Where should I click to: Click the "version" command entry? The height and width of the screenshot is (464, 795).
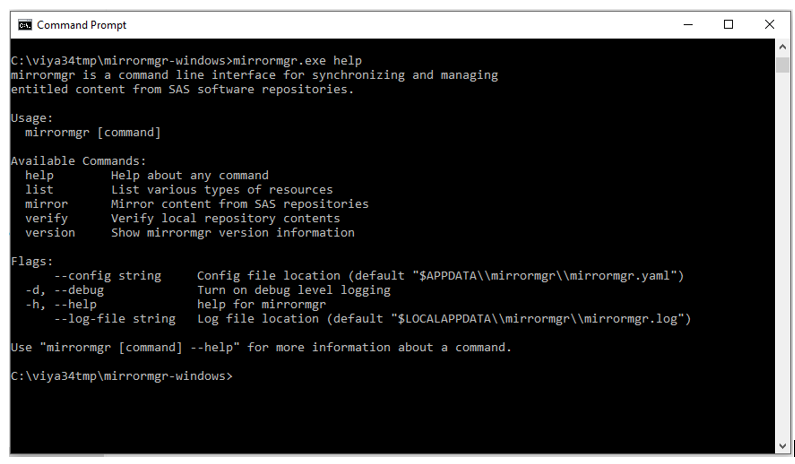click(x=50, y=233)
